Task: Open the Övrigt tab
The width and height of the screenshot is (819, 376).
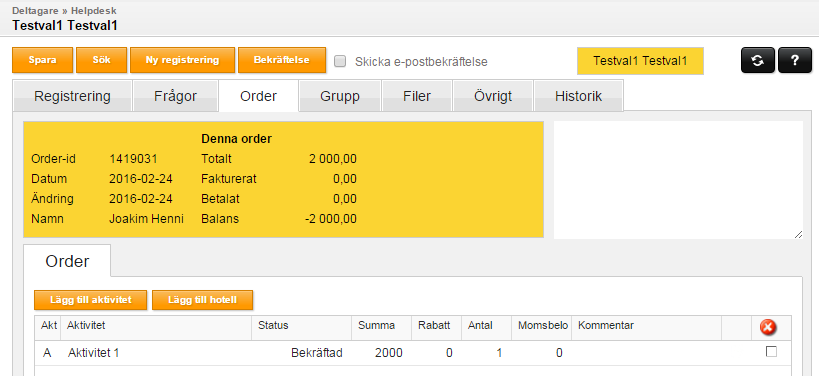Action: click(493, 96)
